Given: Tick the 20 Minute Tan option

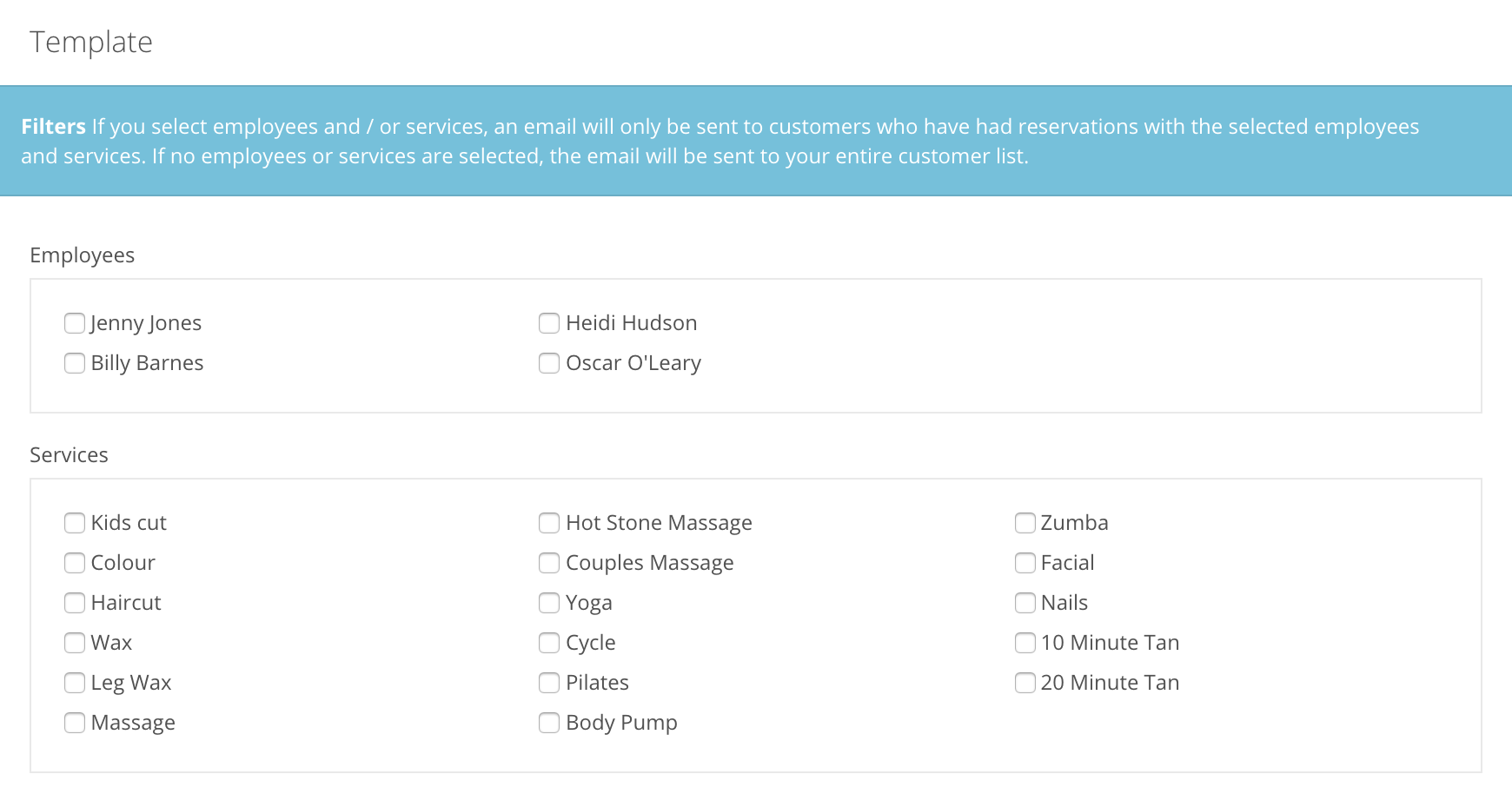Looking at the screenshot, I should tap(1025, 683).
